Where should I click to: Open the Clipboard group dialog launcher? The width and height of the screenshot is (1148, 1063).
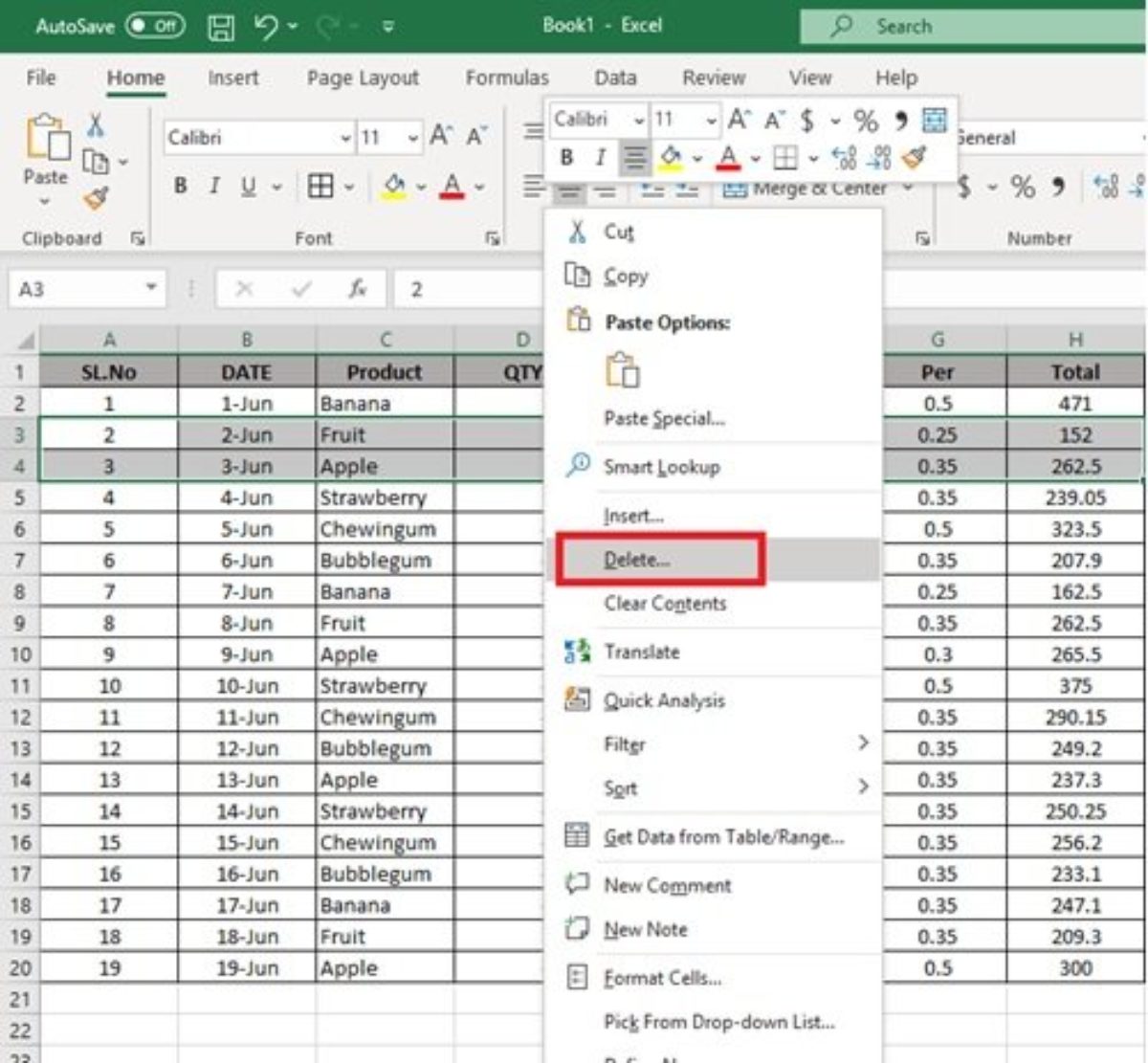pos(138,239)
